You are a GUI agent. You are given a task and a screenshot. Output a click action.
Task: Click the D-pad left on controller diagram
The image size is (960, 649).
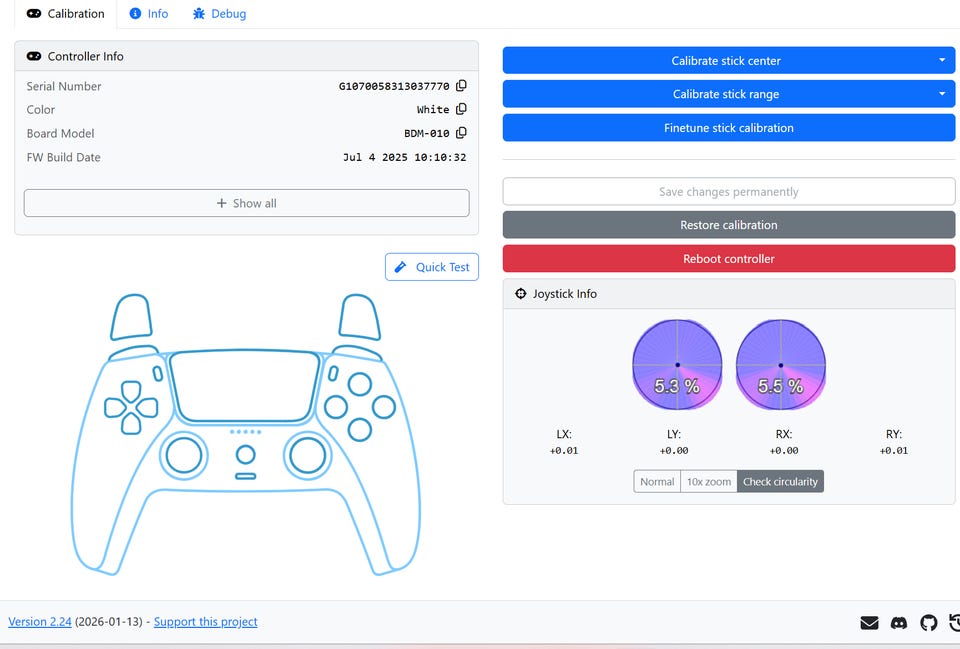pyautogui.click(x=115, y=408)
